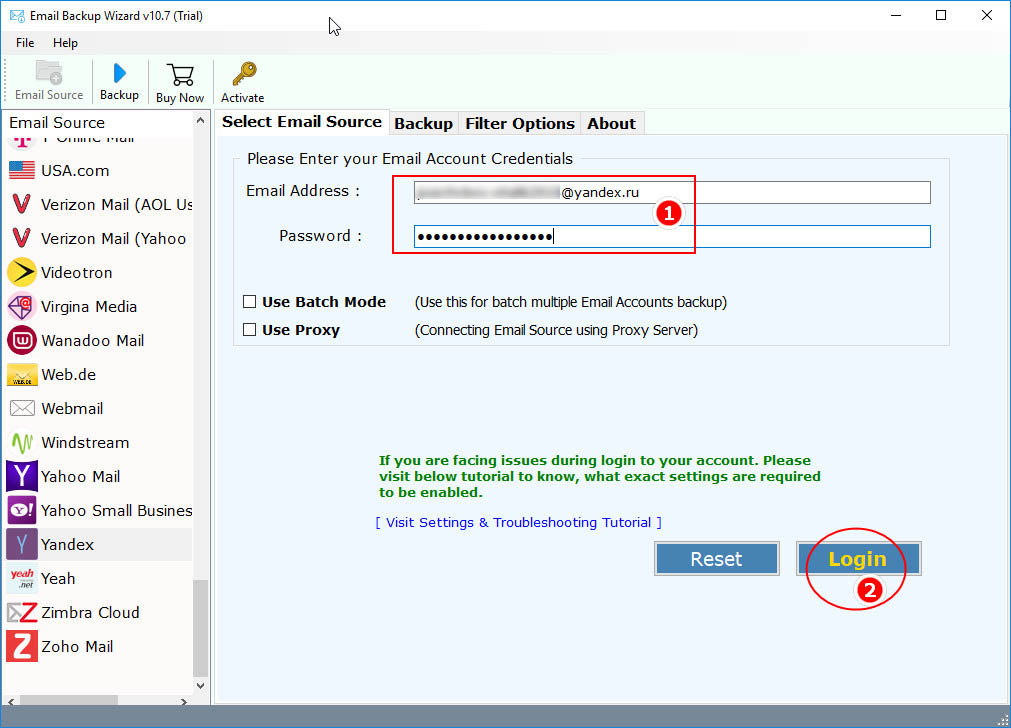Select Verizon Mail (AOL Users) icon
Image resolution: width=1011 pixels, height=728 pixels.
[22, 204]
